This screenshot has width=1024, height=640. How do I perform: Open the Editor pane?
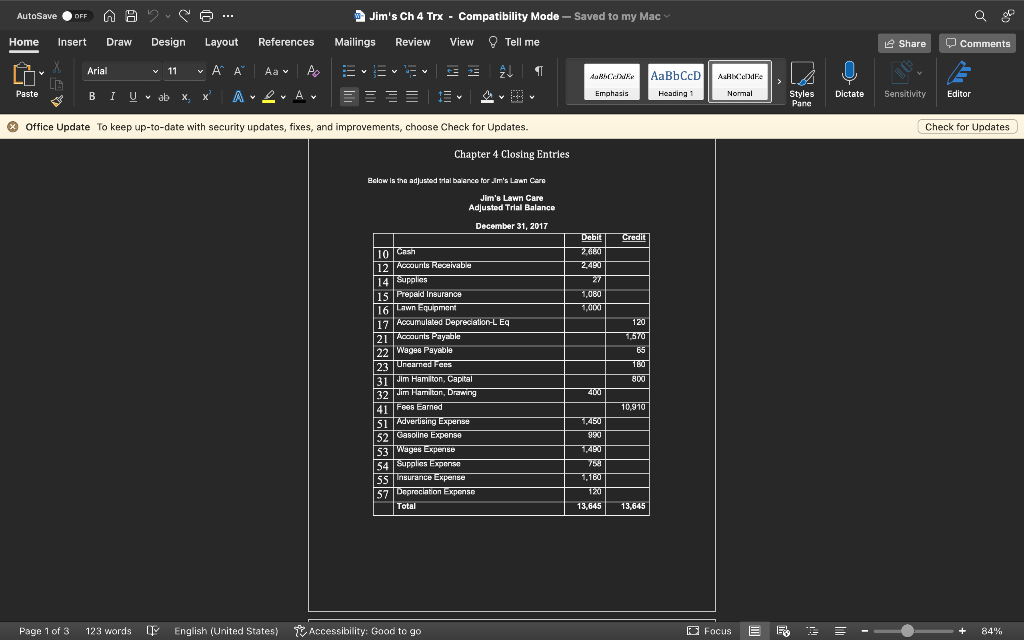point(959,80)
